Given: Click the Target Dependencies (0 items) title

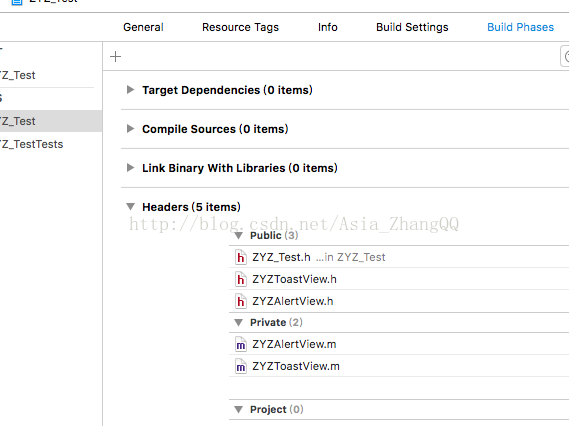Looking at the screenshot, I should click(x=227, y=90).
